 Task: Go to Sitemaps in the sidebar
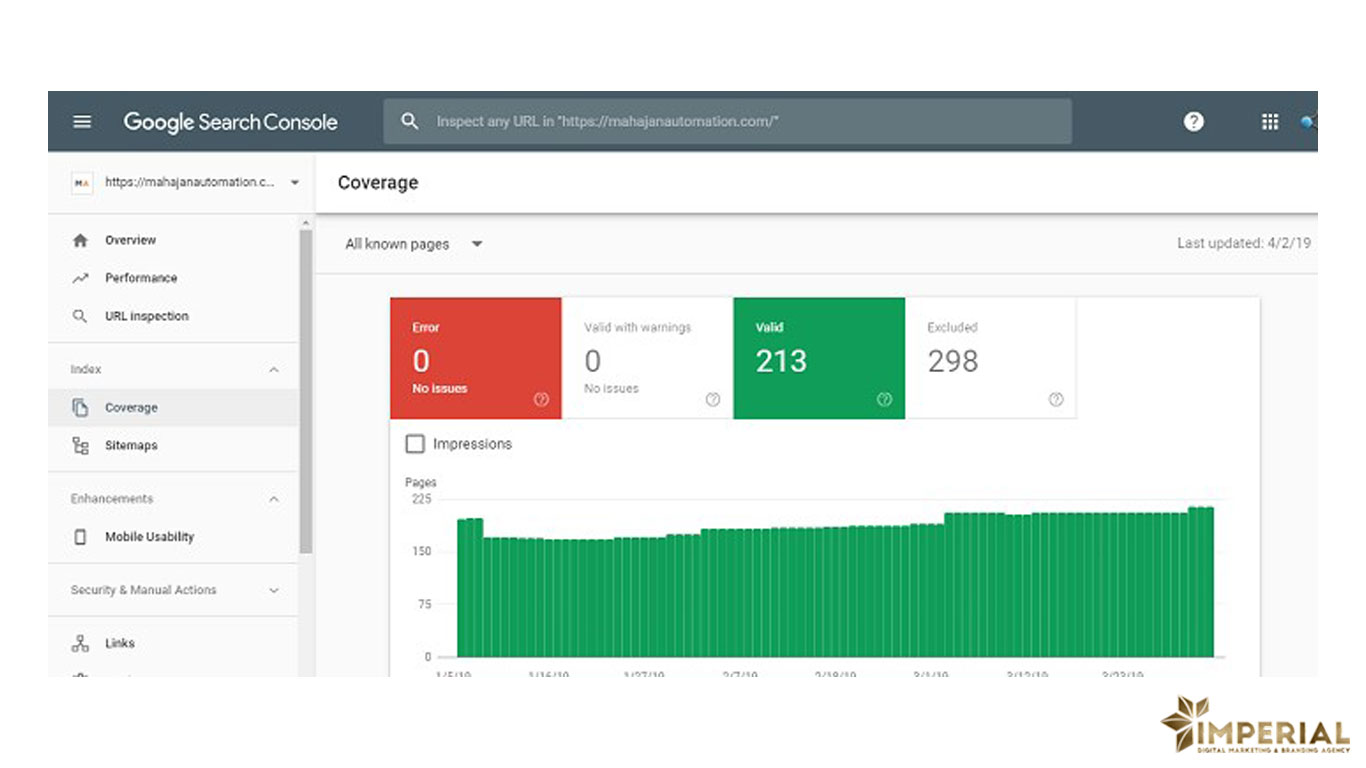pos(131,446)
